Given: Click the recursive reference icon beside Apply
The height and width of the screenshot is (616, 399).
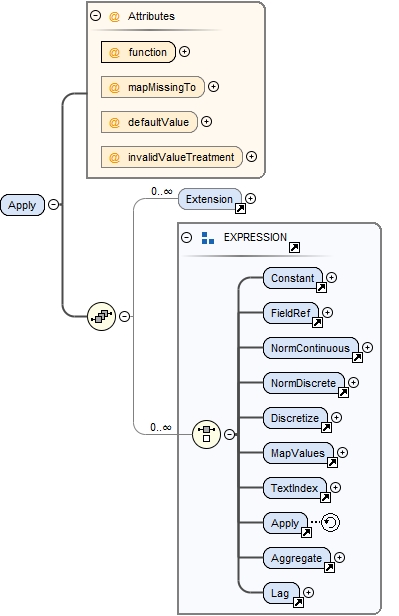Looking at the screenshot, I should 330,522.
